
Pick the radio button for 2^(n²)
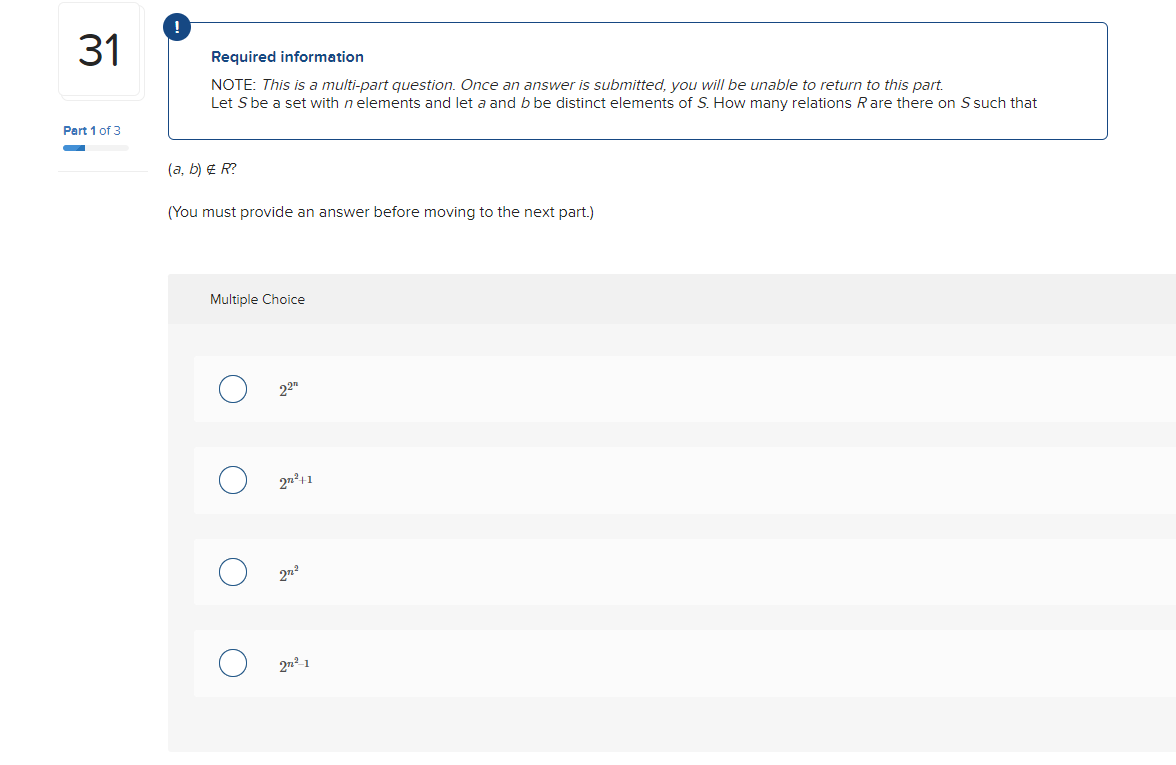[233, 572]
